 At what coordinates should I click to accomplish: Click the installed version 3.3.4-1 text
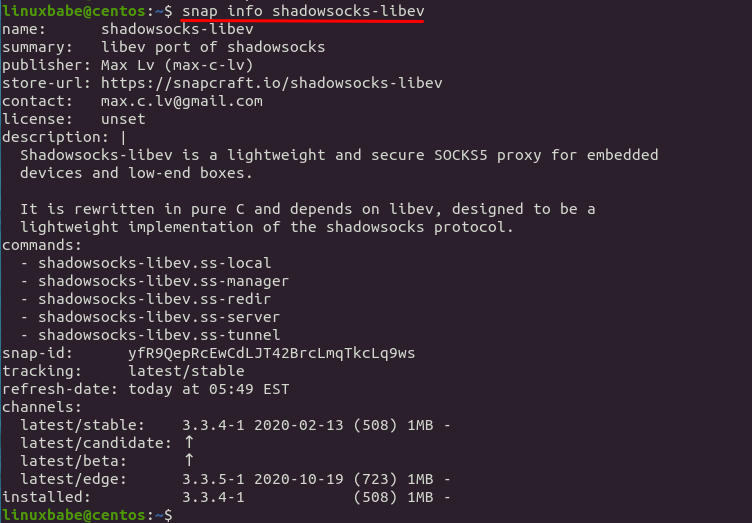tap(213, 497)
